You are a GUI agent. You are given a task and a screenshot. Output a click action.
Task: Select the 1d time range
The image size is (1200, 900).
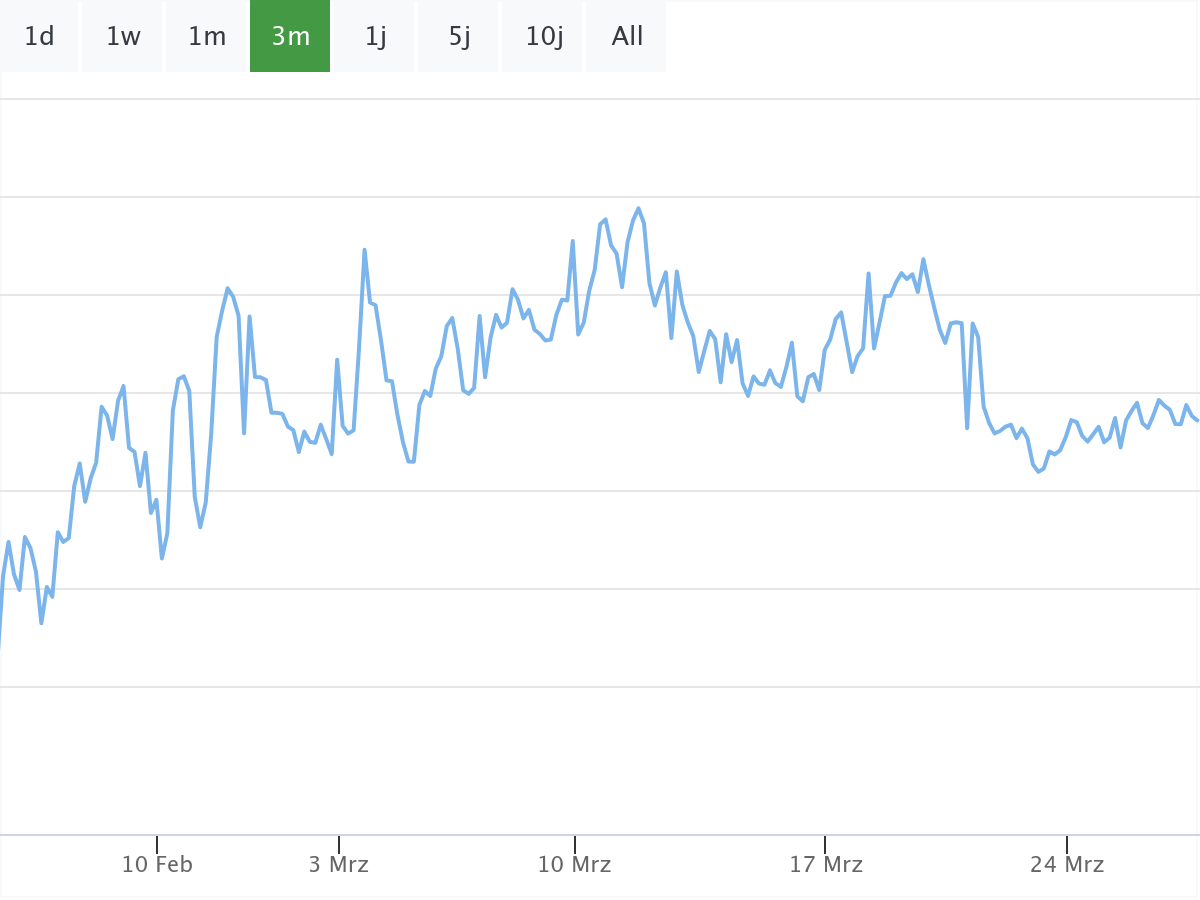39,37
